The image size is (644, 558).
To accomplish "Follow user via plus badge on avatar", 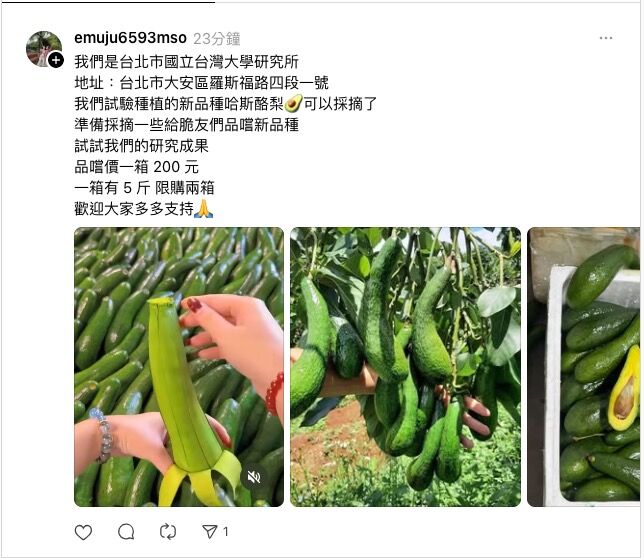I will point(56,60).
